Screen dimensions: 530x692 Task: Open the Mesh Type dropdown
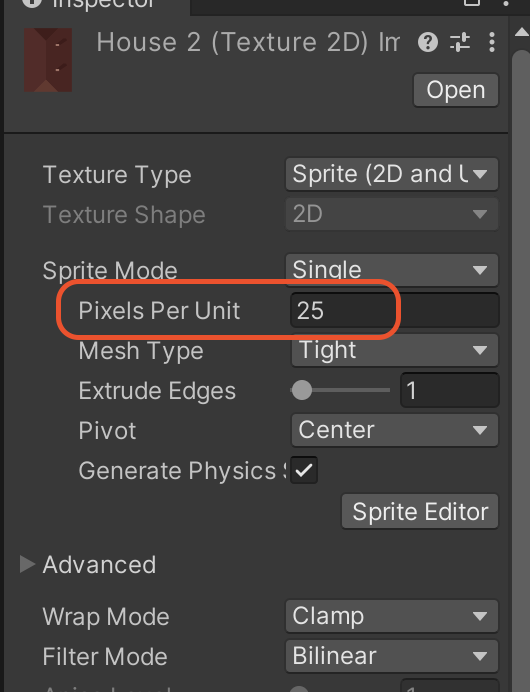click(x=395, y=350)
